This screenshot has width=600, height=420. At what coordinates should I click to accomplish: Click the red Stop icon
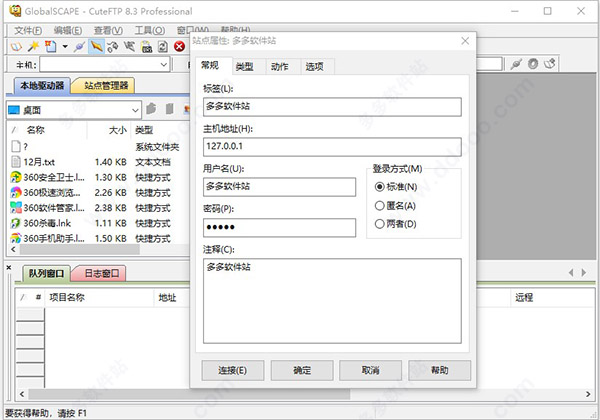coord(179,47)
